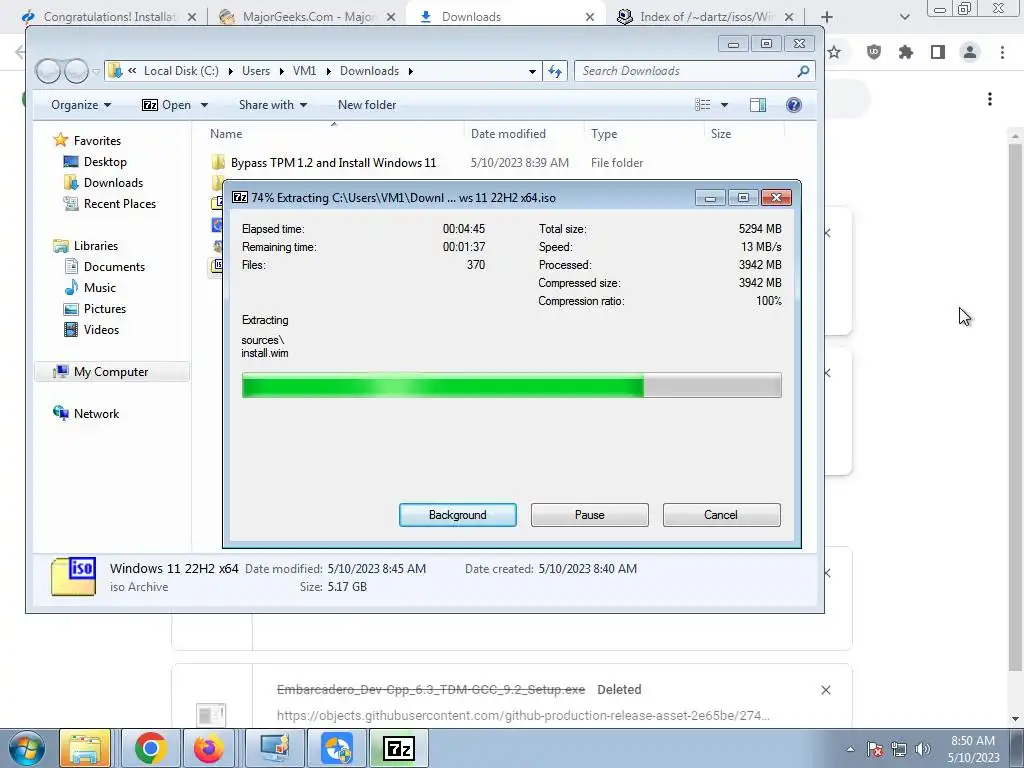Go back in Explorer navigation

pyautogui.click(x=48, y=71)
